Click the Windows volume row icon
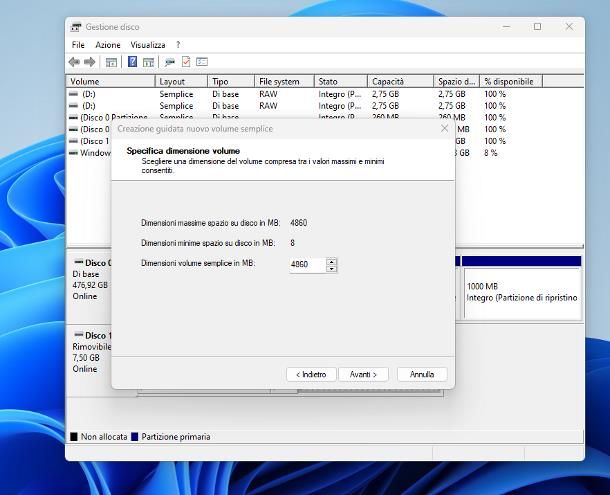Image resolution: width=610 pixels, height=495 pixels. [73, 153]
